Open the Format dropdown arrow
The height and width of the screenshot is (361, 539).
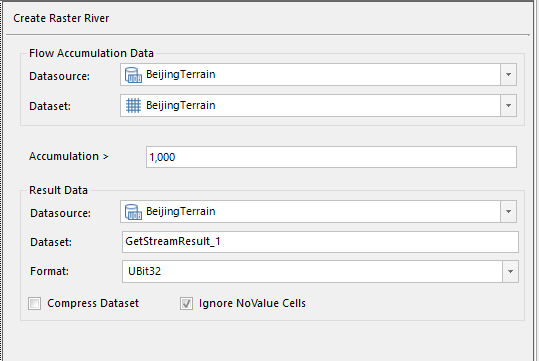click(x=510, y=272)
